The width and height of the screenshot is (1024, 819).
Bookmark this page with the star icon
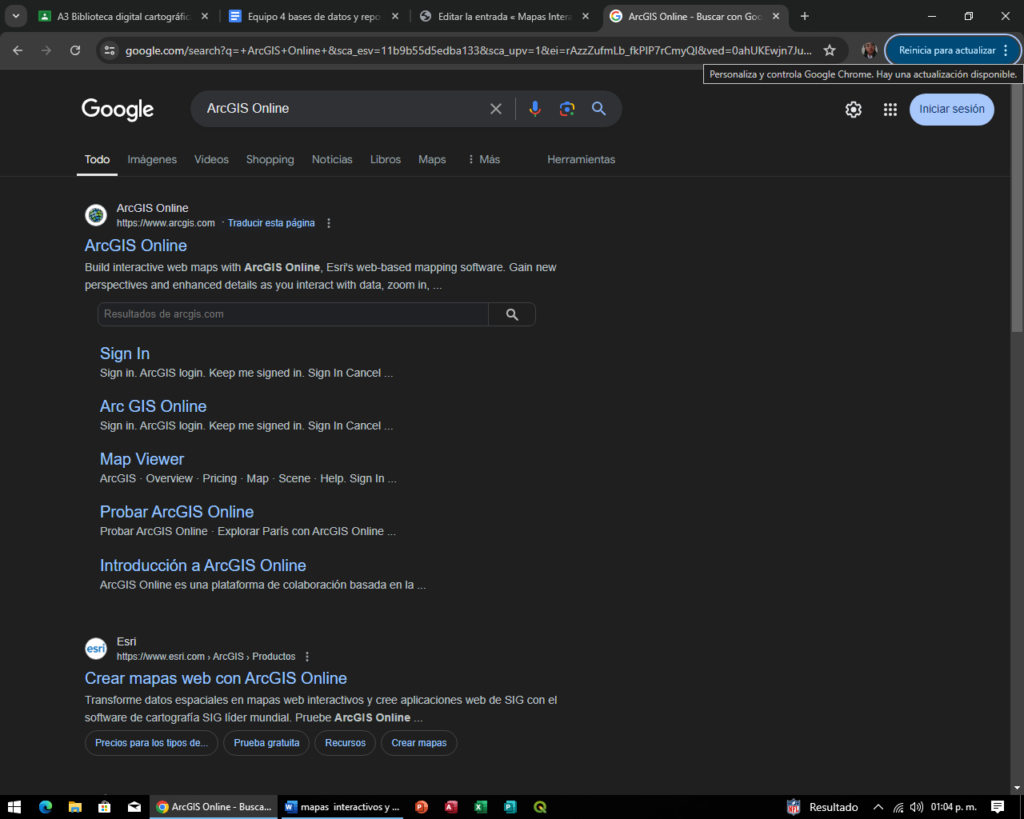click(x=829, y=50)
